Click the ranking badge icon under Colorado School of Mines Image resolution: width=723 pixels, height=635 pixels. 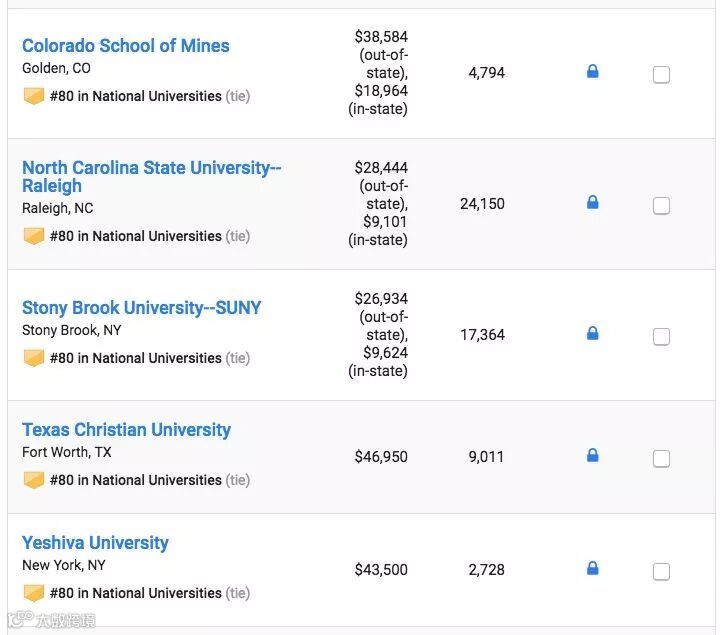[x=34, y=96]
